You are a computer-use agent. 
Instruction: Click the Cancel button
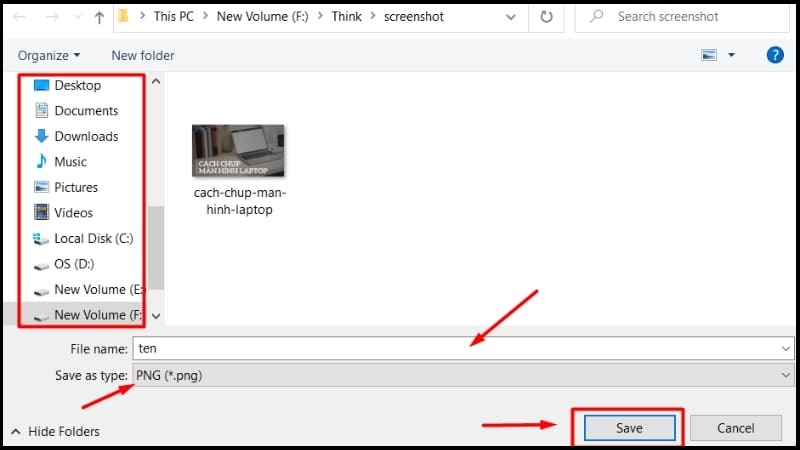coord(735,428)
